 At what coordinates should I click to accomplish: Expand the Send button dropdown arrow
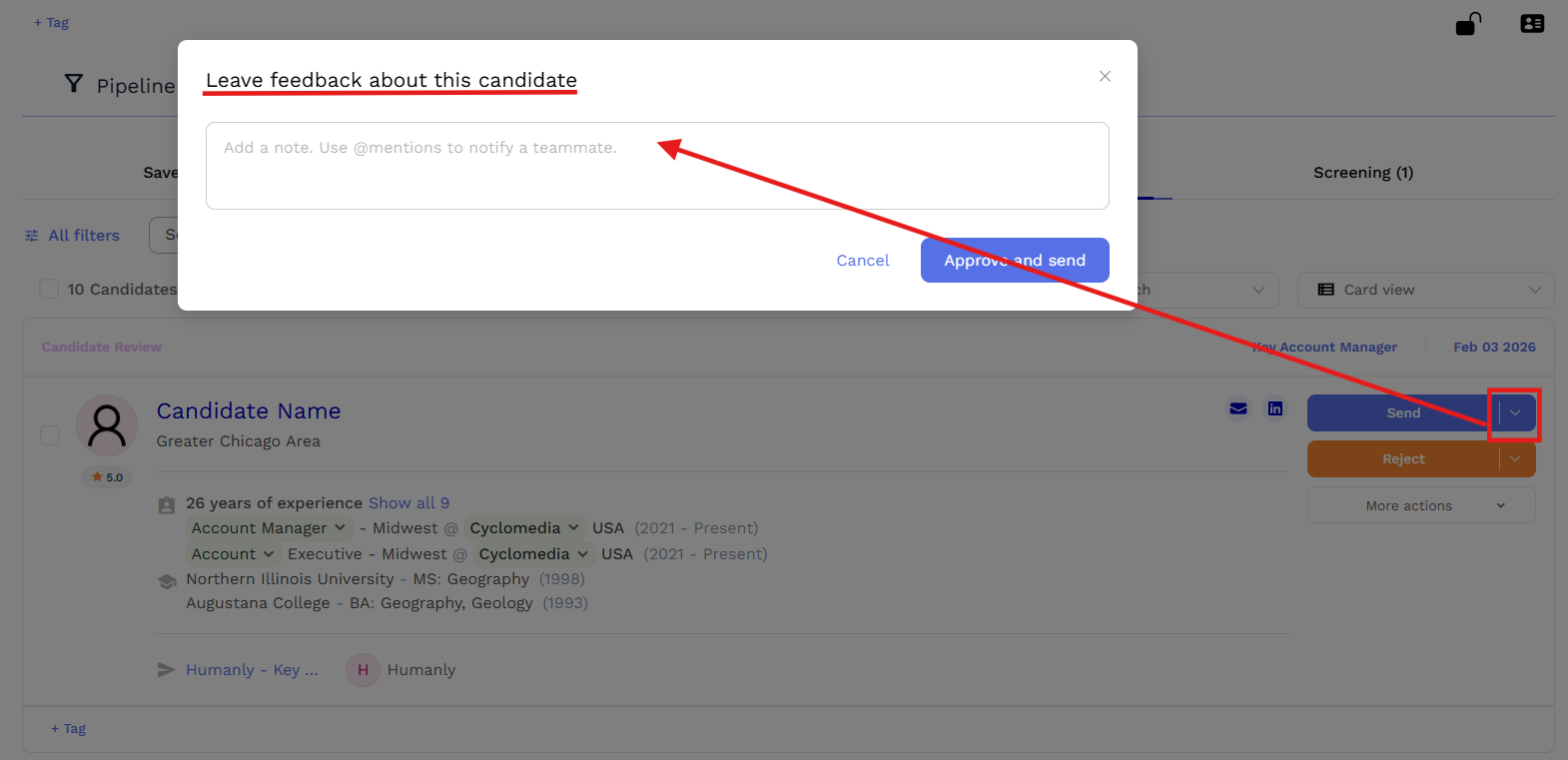[x=1515, y=412]
